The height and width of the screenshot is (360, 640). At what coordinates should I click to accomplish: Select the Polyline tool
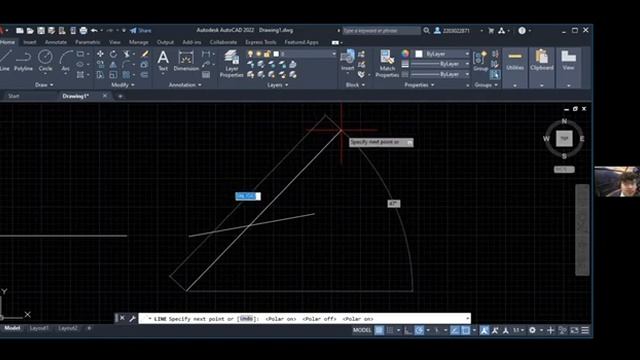click(x=23, y=60)
